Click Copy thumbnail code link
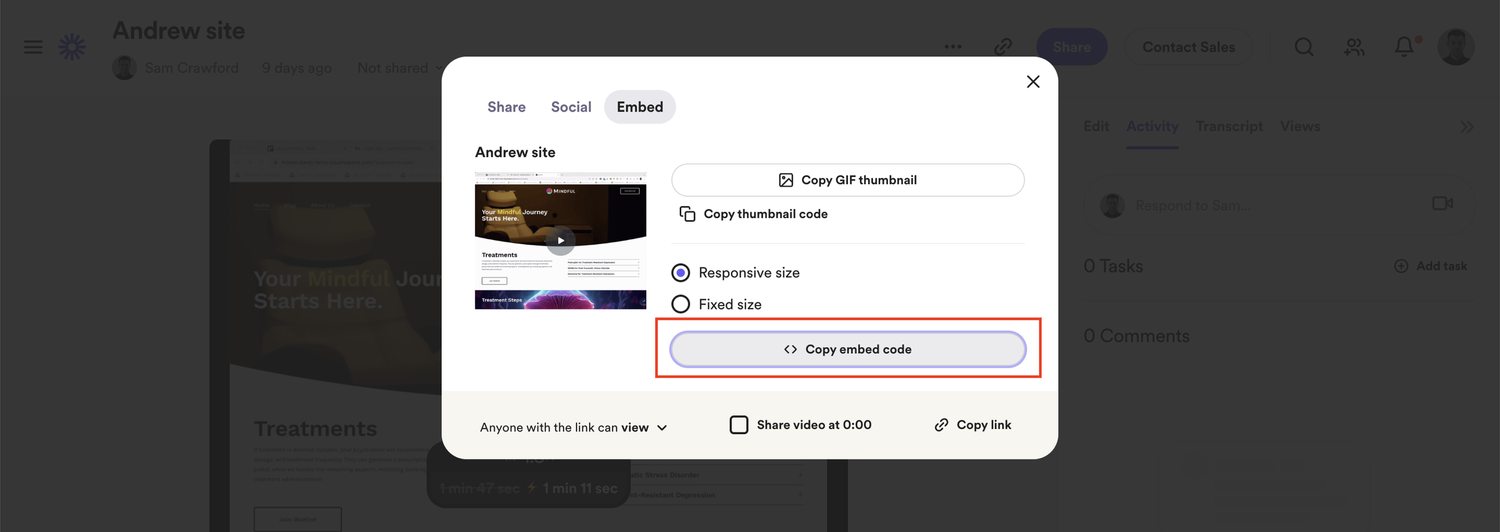Viewport: 1500px width, 532px height. 753,214
